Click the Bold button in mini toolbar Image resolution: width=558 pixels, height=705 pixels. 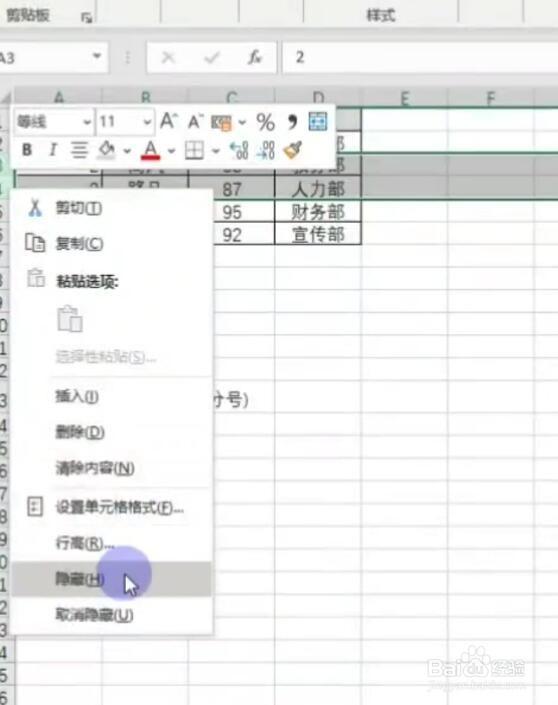tap(27, 150)
